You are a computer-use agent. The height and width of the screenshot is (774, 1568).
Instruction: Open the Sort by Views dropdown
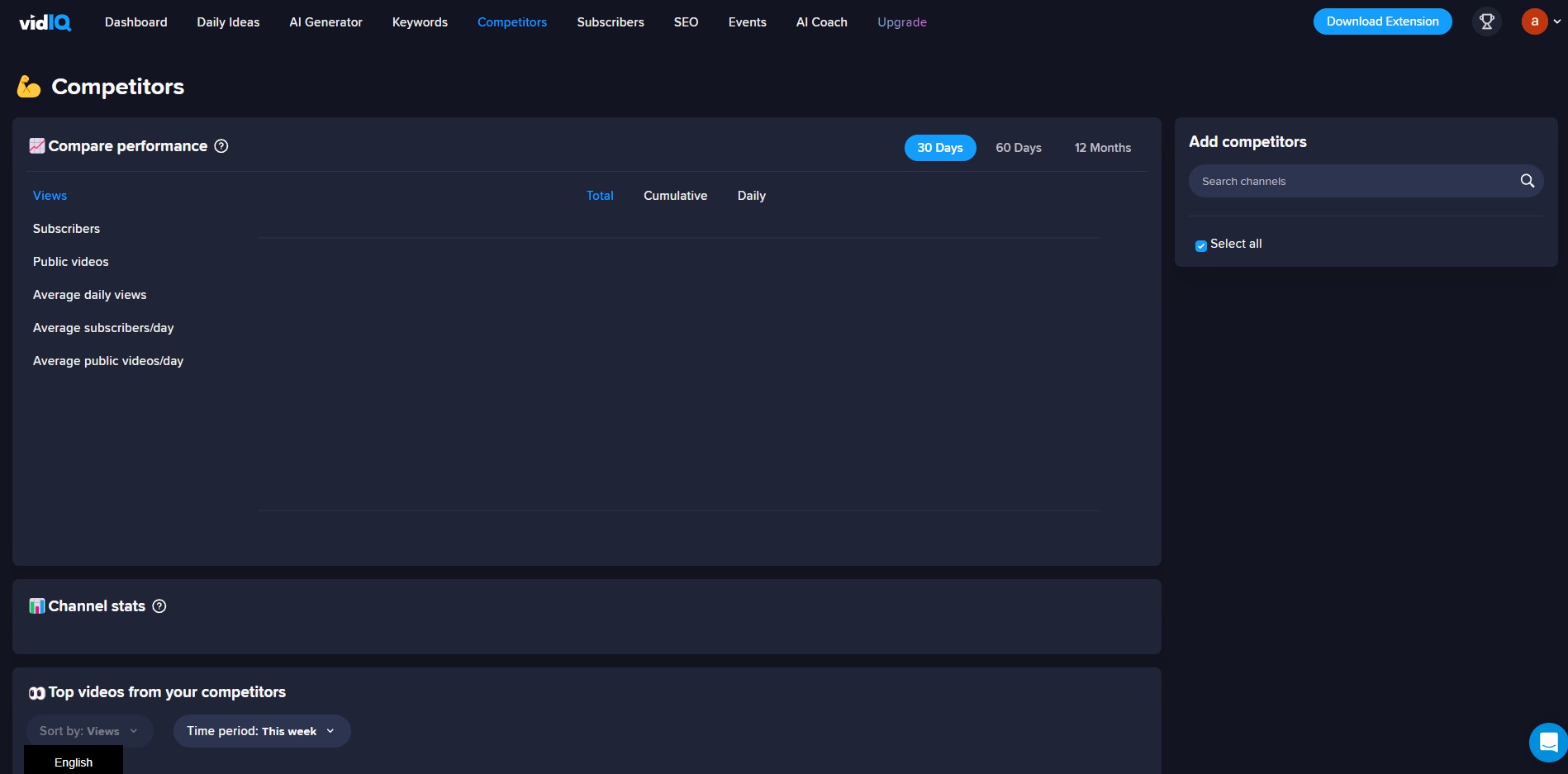pos(89,731)
